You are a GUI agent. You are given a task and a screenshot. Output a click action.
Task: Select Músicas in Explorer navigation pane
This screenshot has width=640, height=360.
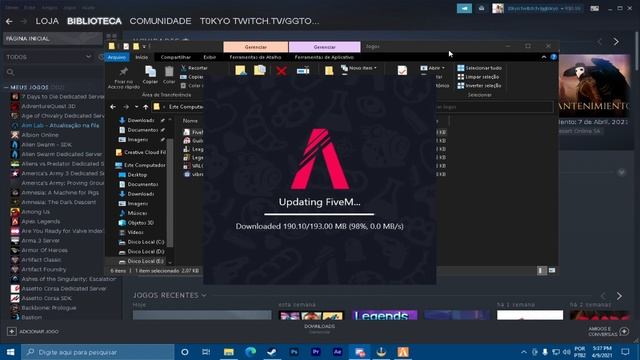point(133,213)
